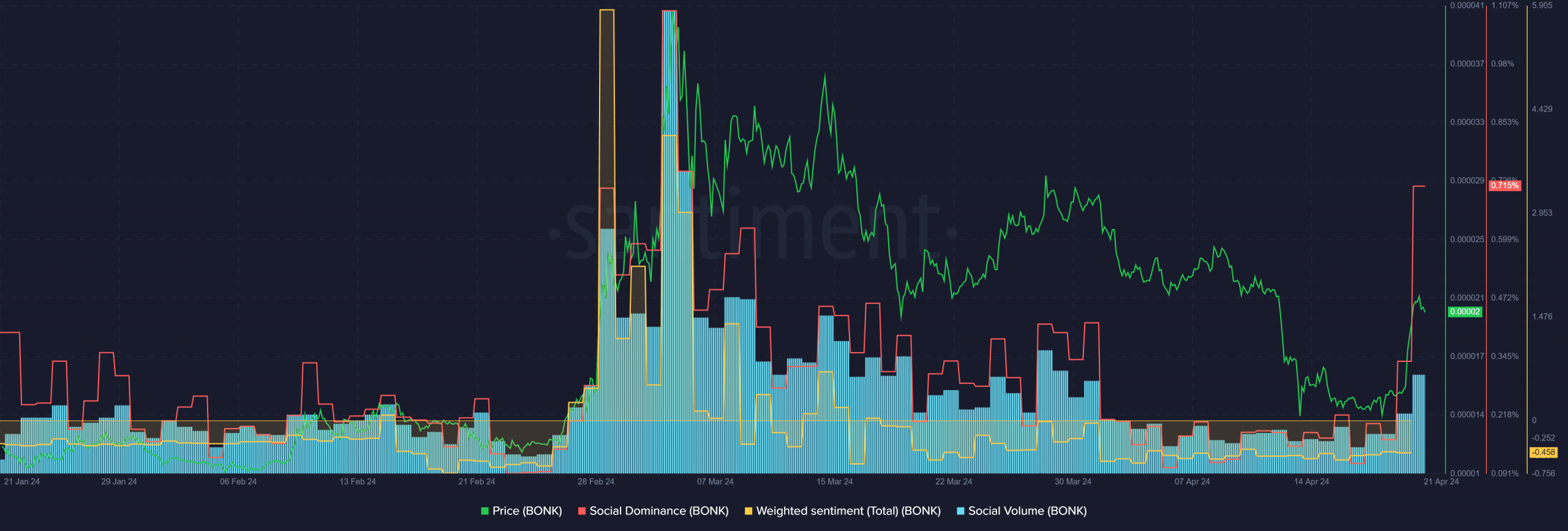
Task: Click the 1.476 sentiment axis label
Action: tap(1542, 317)
